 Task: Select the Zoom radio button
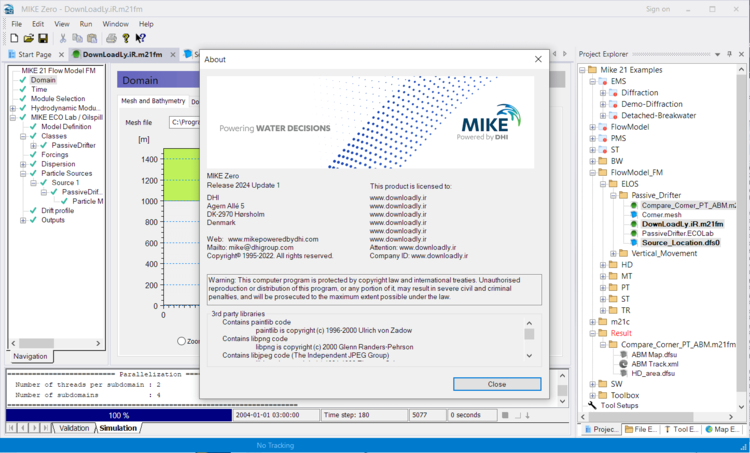point(179,341)
